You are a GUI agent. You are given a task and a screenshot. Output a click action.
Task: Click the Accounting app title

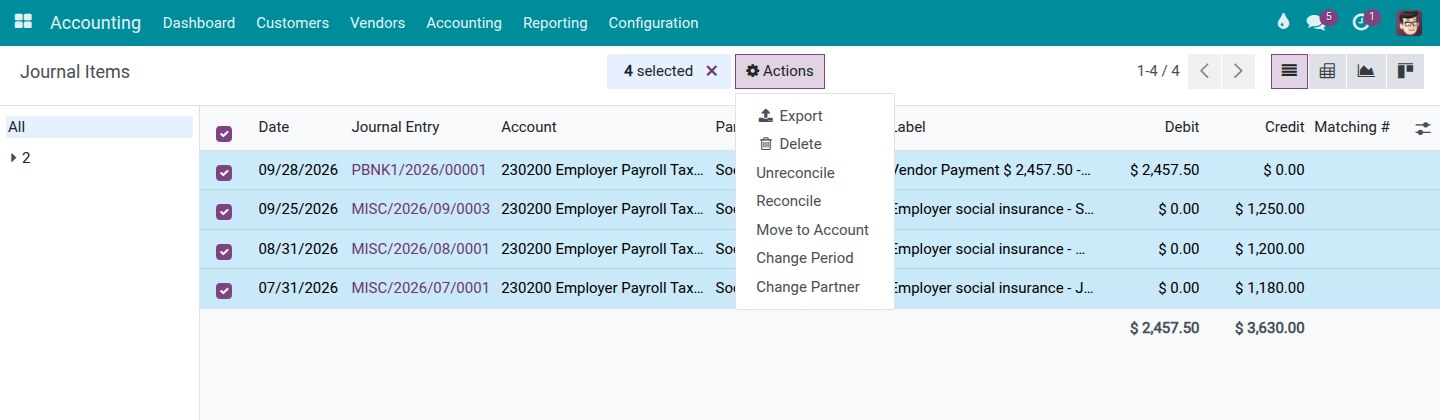pos(95,22)
